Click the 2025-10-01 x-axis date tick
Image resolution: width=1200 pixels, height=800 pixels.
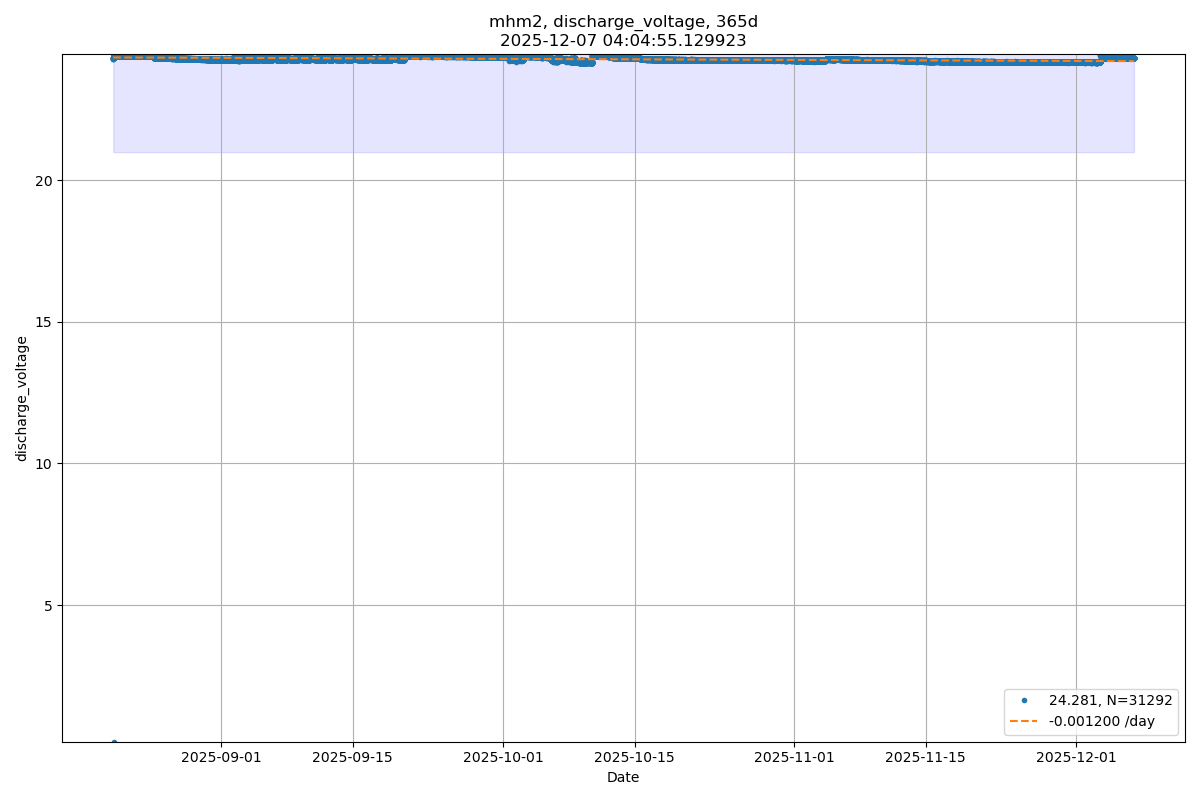click(503, 757)
